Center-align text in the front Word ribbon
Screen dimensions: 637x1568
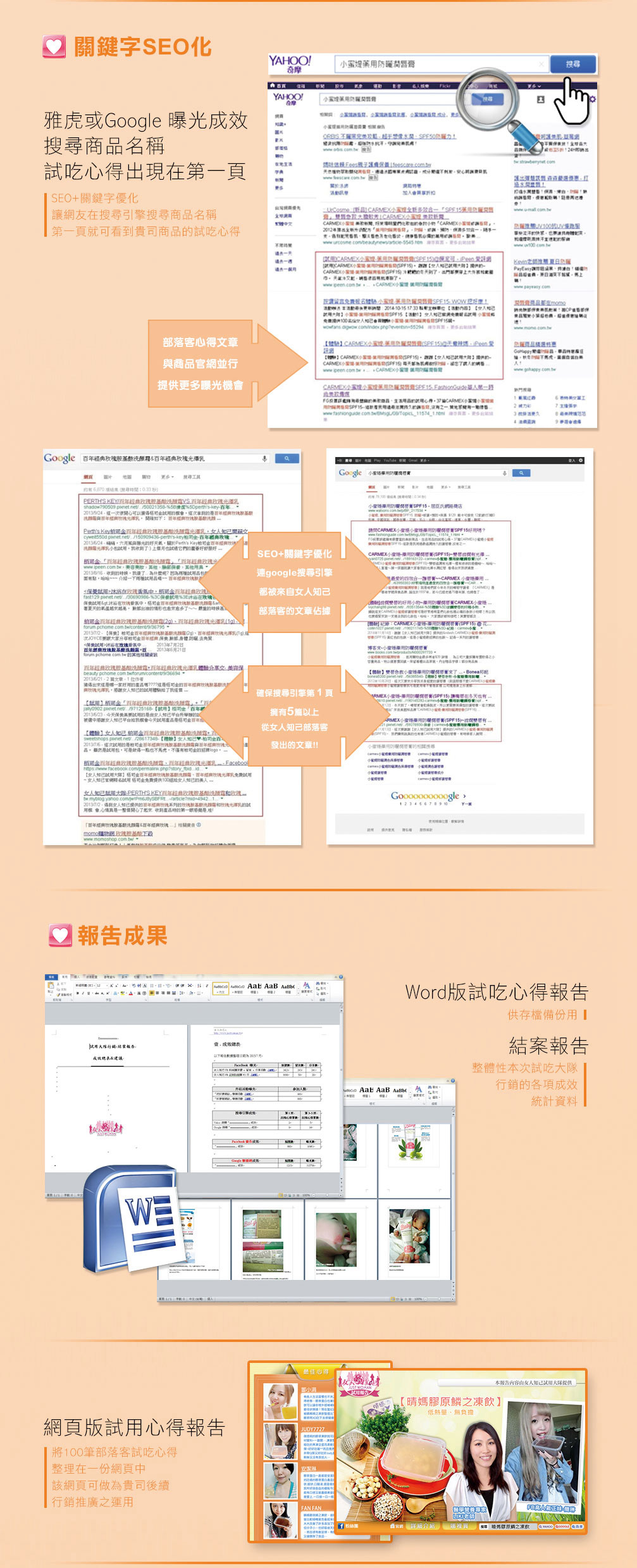click(x=158, y=993)
